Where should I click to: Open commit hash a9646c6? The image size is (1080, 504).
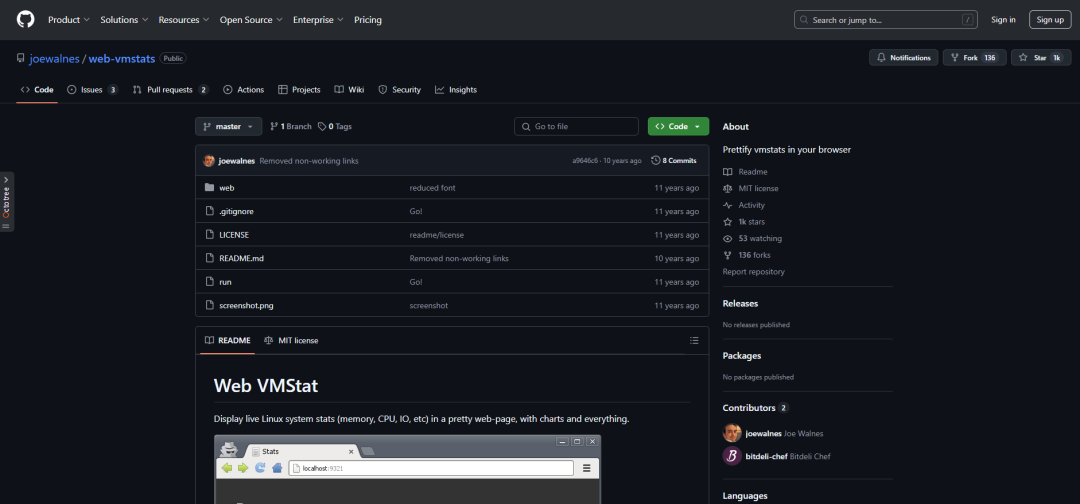pos(585,161)
